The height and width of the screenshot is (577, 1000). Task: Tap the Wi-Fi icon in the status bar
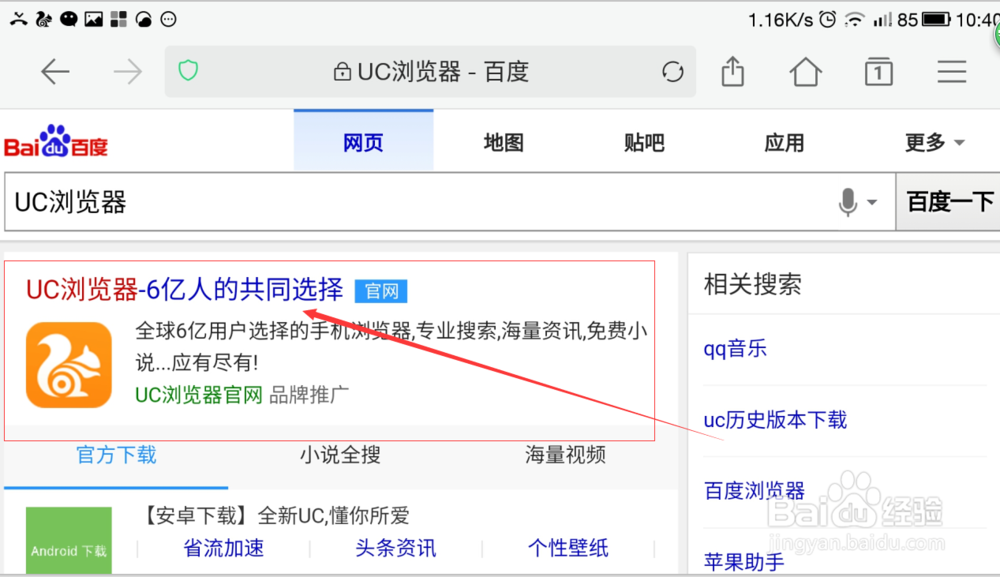(854, 20)
